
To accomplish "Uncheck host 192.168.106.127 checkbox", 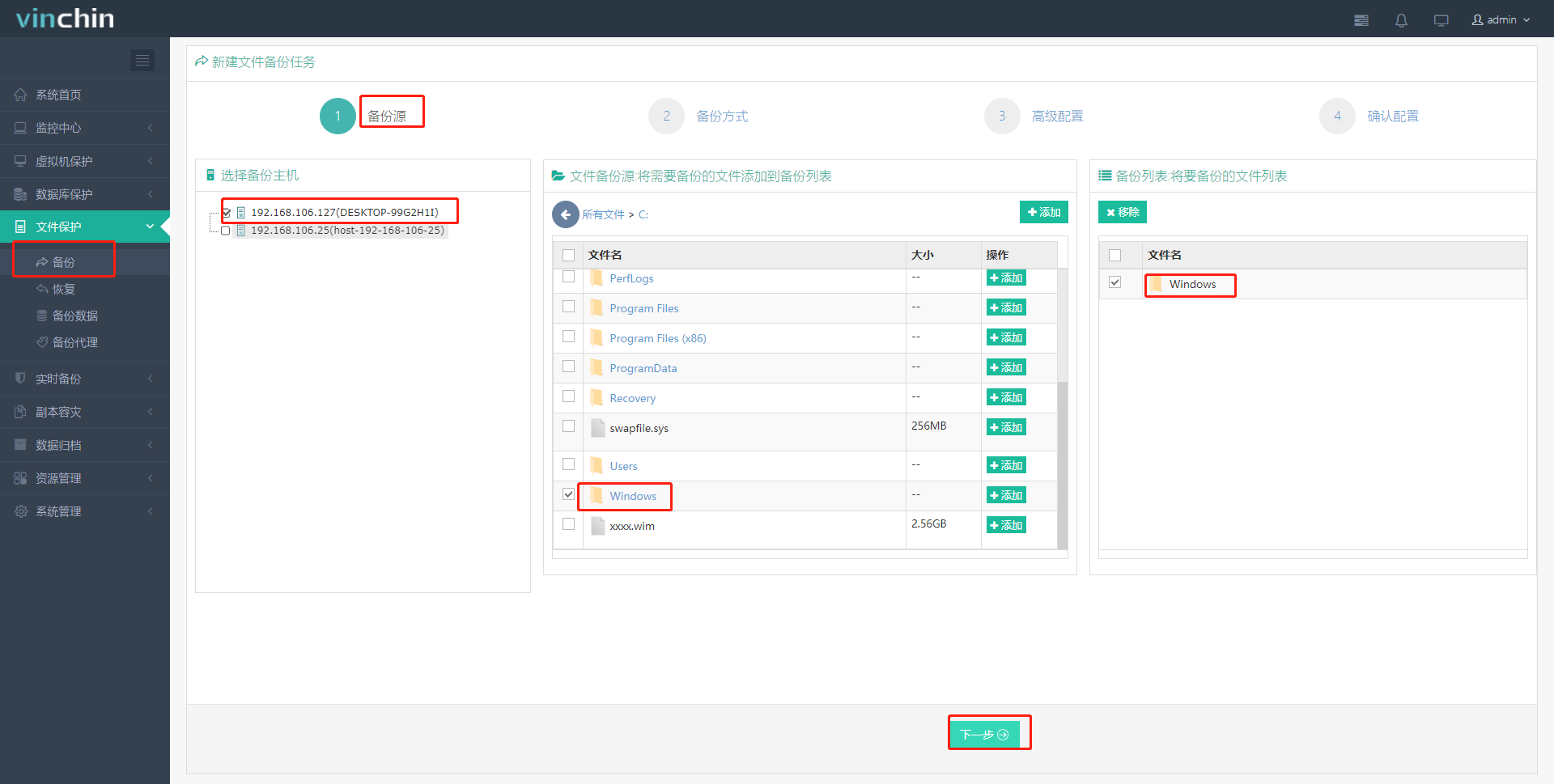I will [x=227, y=213].
